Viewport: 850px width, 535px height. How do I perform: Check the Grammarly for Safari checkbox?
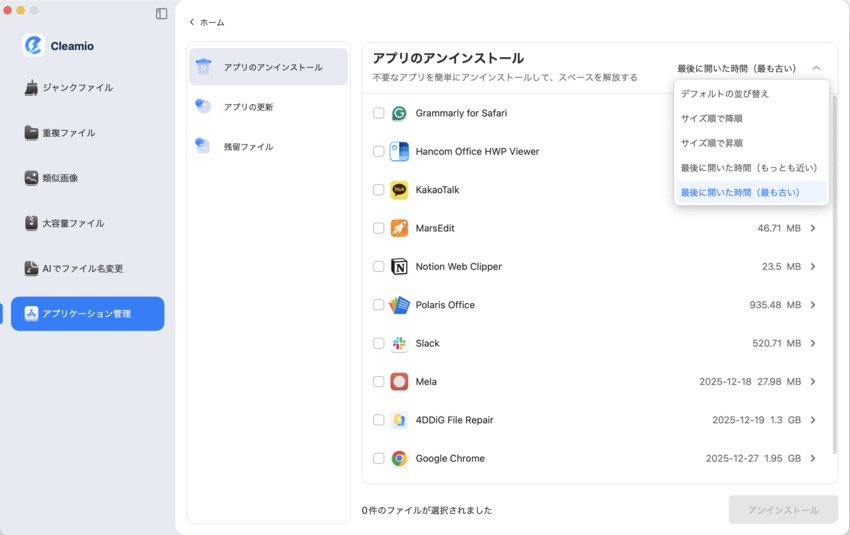click(378, 113)
